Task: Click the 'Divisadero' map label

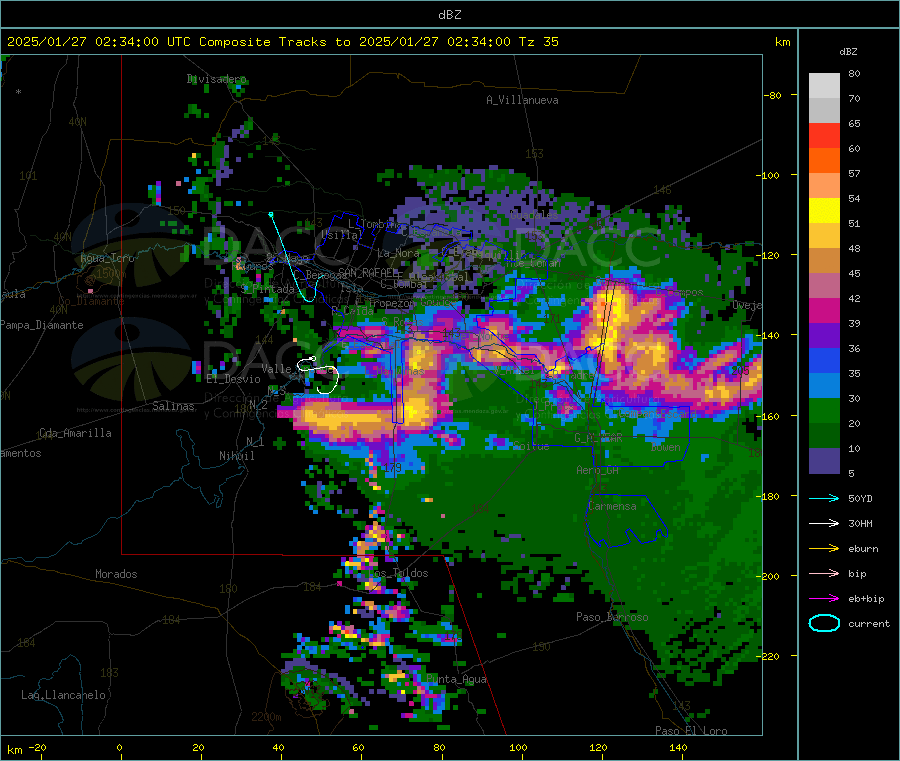Action: coord(216,79)
